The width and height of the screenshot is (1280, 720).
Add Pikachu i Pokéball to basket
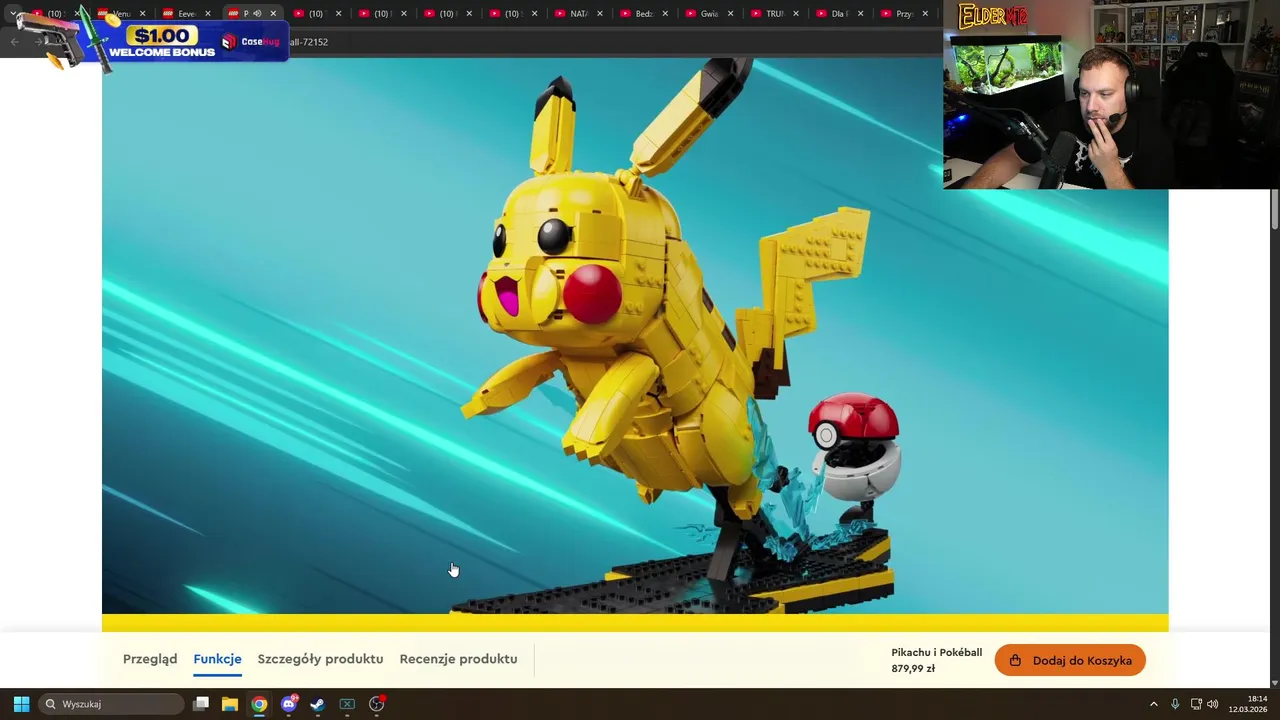[x=1070, y=660]
